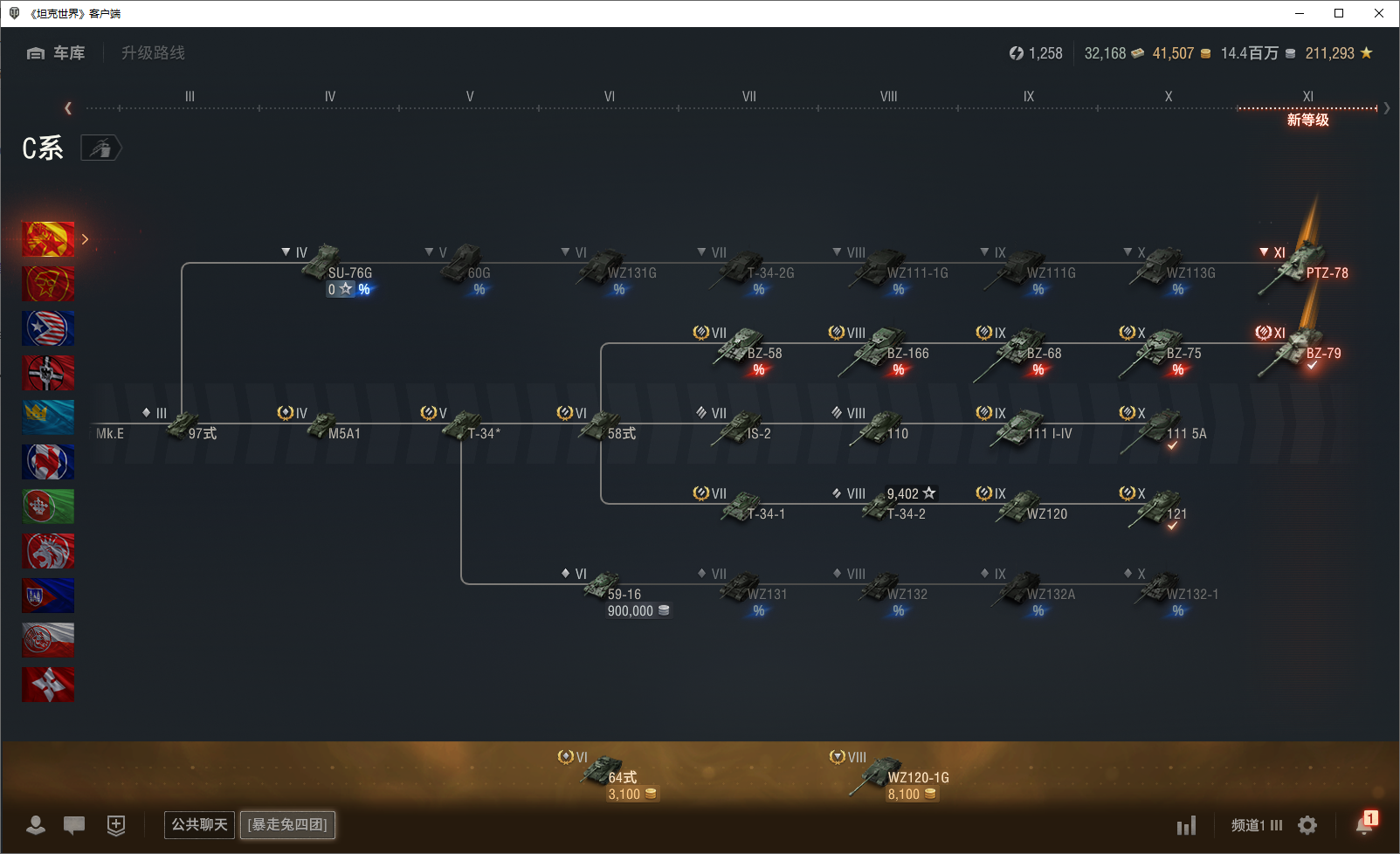
Task: Choose the Sweden nation flag
Action: pos(48,417)
